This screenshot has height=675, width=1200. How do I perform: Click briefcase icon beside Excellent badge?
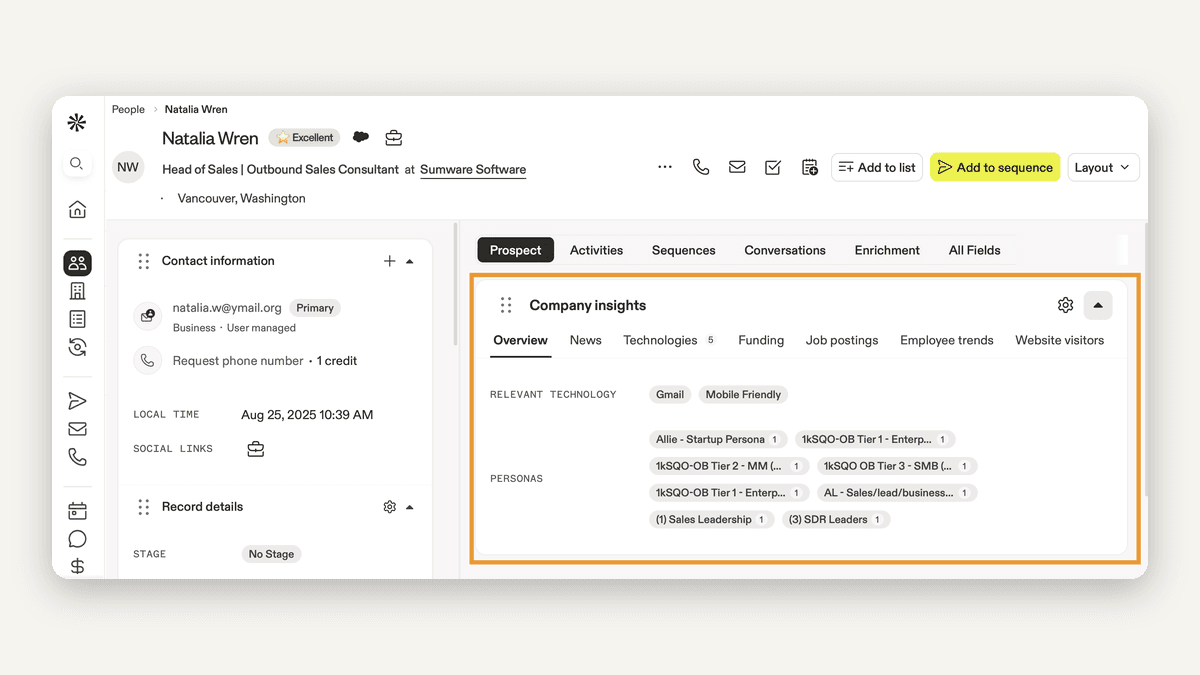(x=394, y=137)
